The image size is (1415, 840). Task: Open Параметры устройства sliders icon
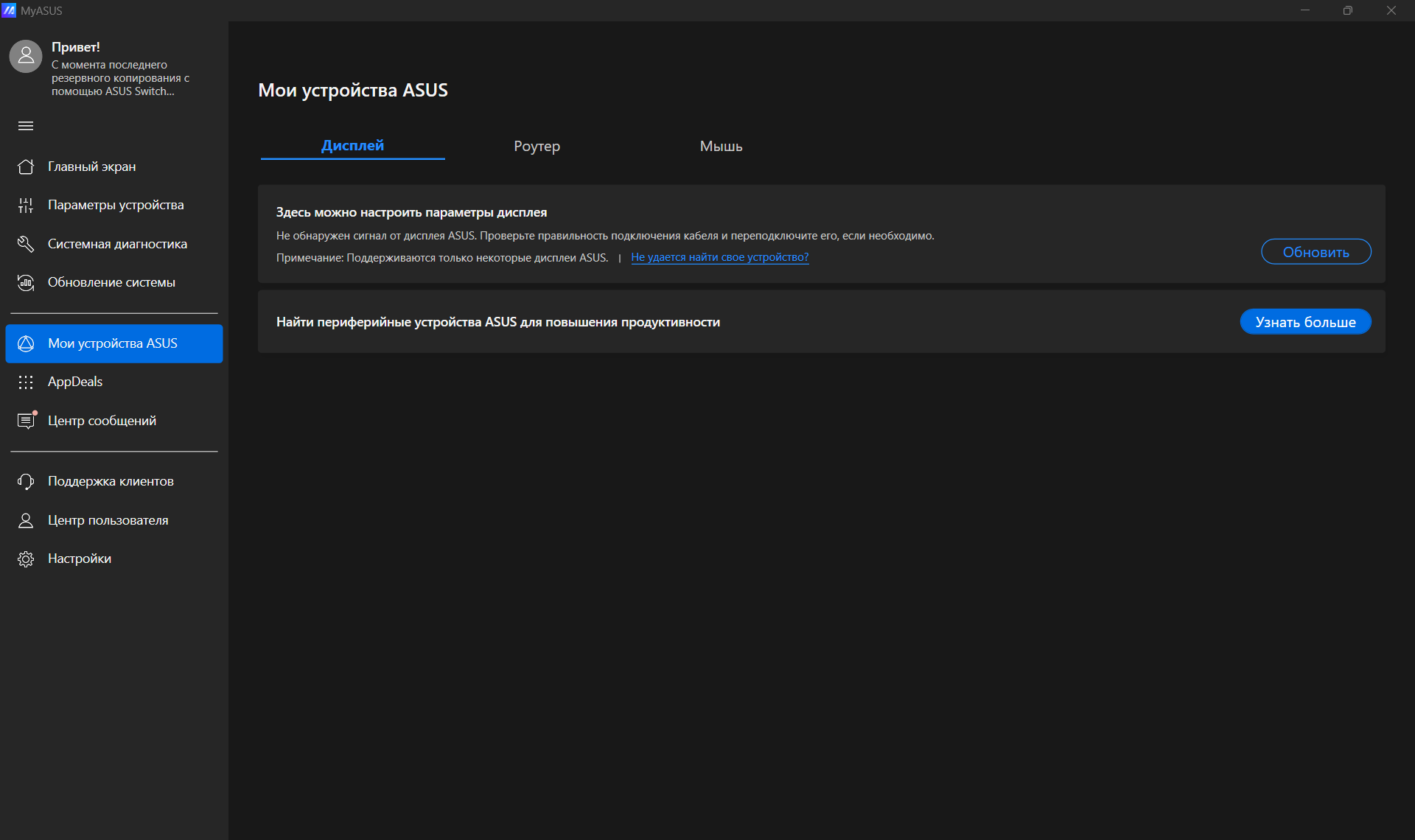26,206
